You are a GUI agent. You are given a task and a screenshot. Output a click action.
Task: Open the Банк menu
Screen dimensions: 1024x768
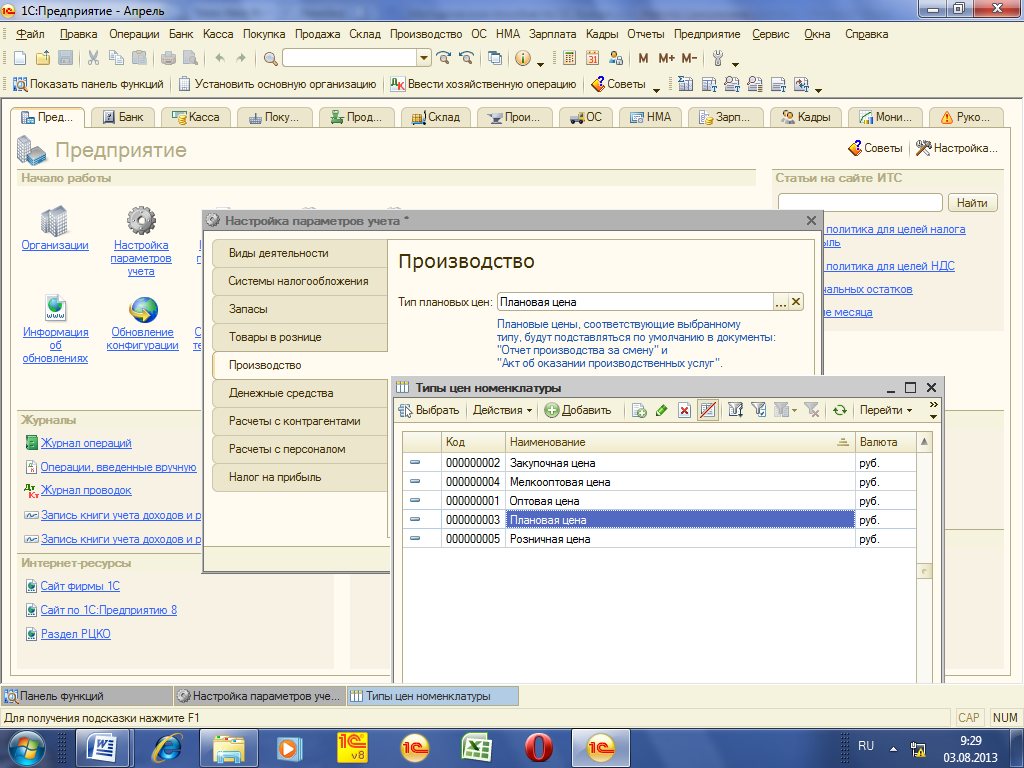tap(181, 34)
